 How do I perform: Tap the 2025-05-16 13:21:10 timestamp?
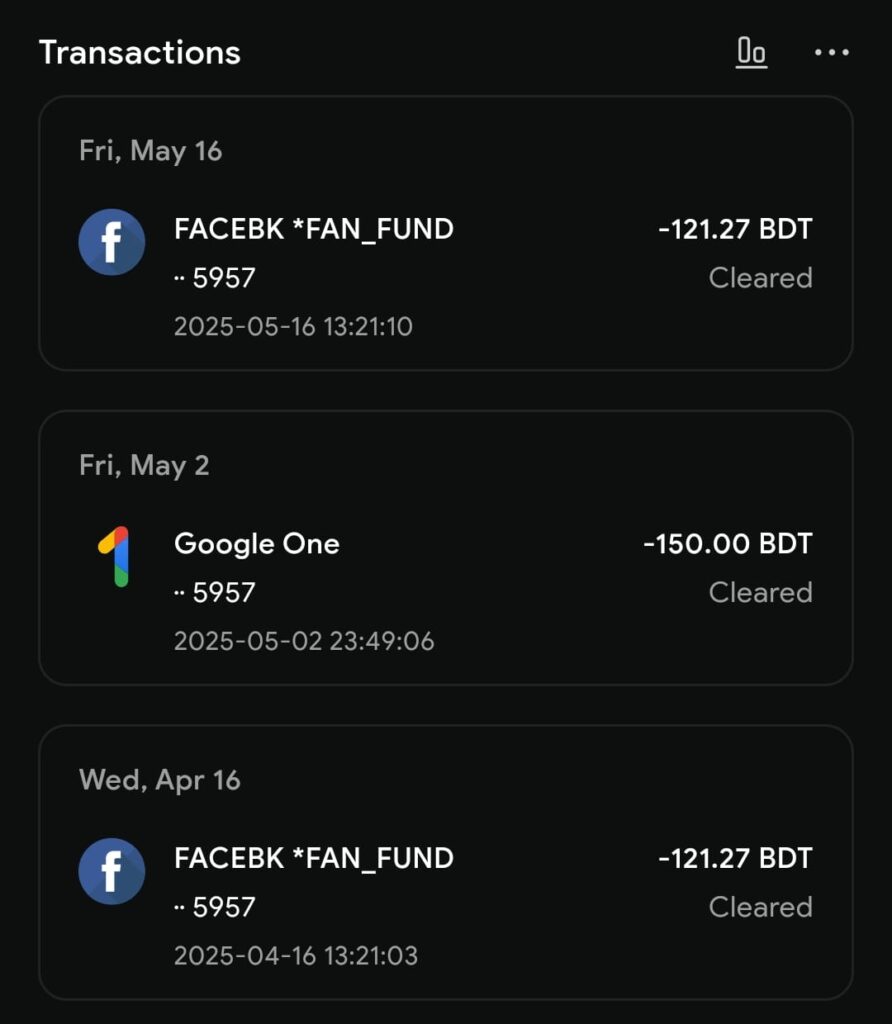click(293, 327)
